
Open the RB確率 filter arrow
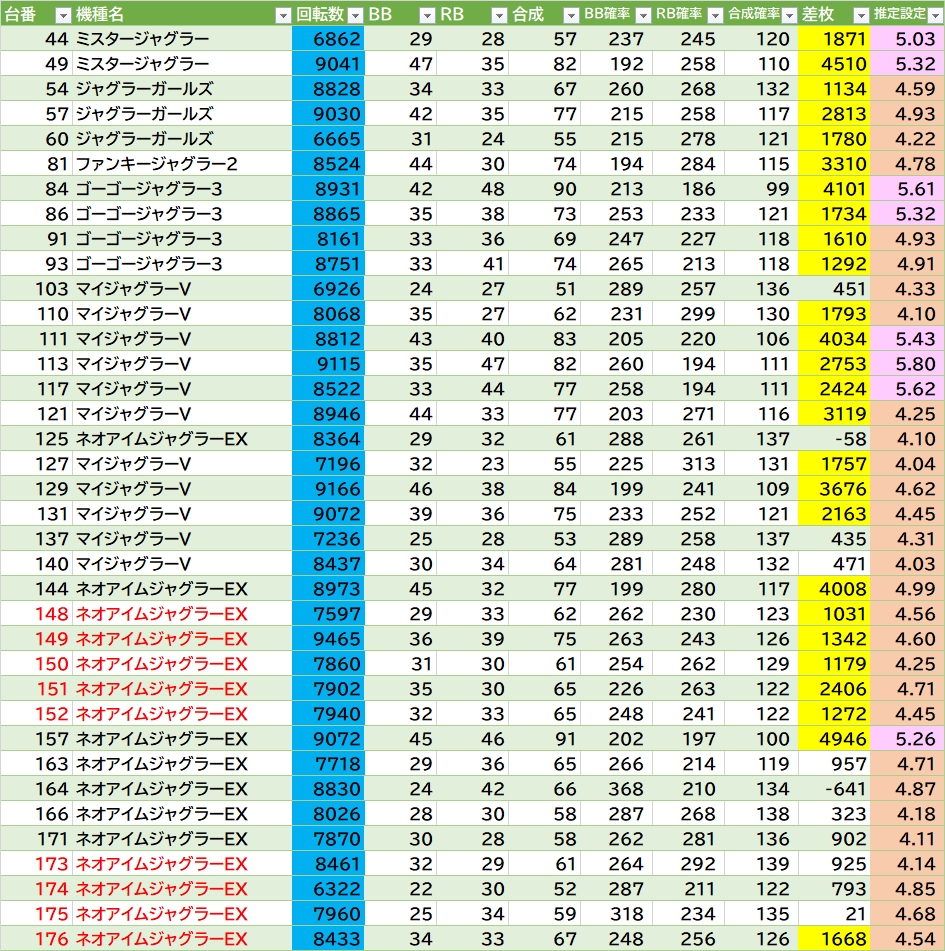(x=715, y=15)
